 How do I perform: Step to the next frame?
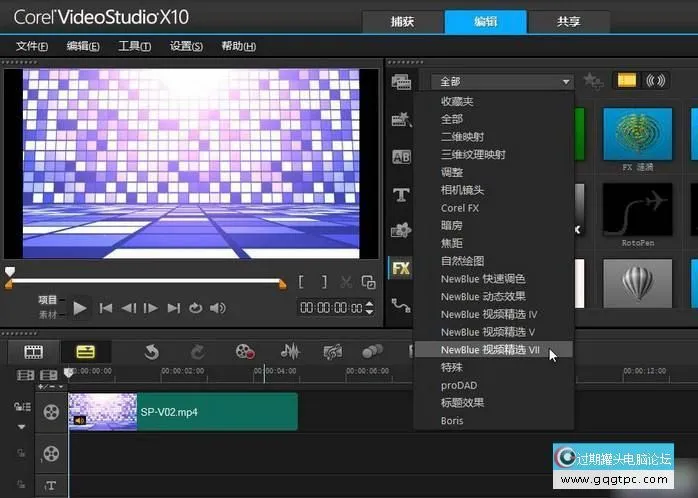151,308
